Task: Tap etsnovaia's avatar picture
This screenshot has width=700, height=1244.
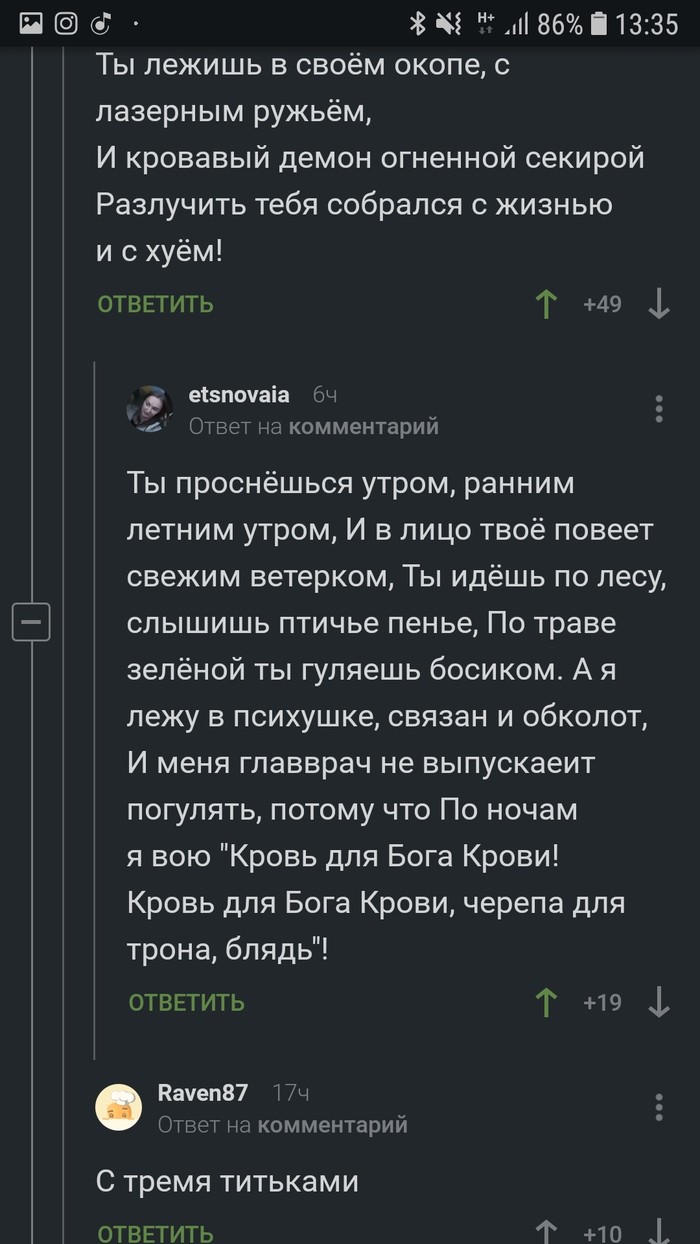Action: coord(150,409)
